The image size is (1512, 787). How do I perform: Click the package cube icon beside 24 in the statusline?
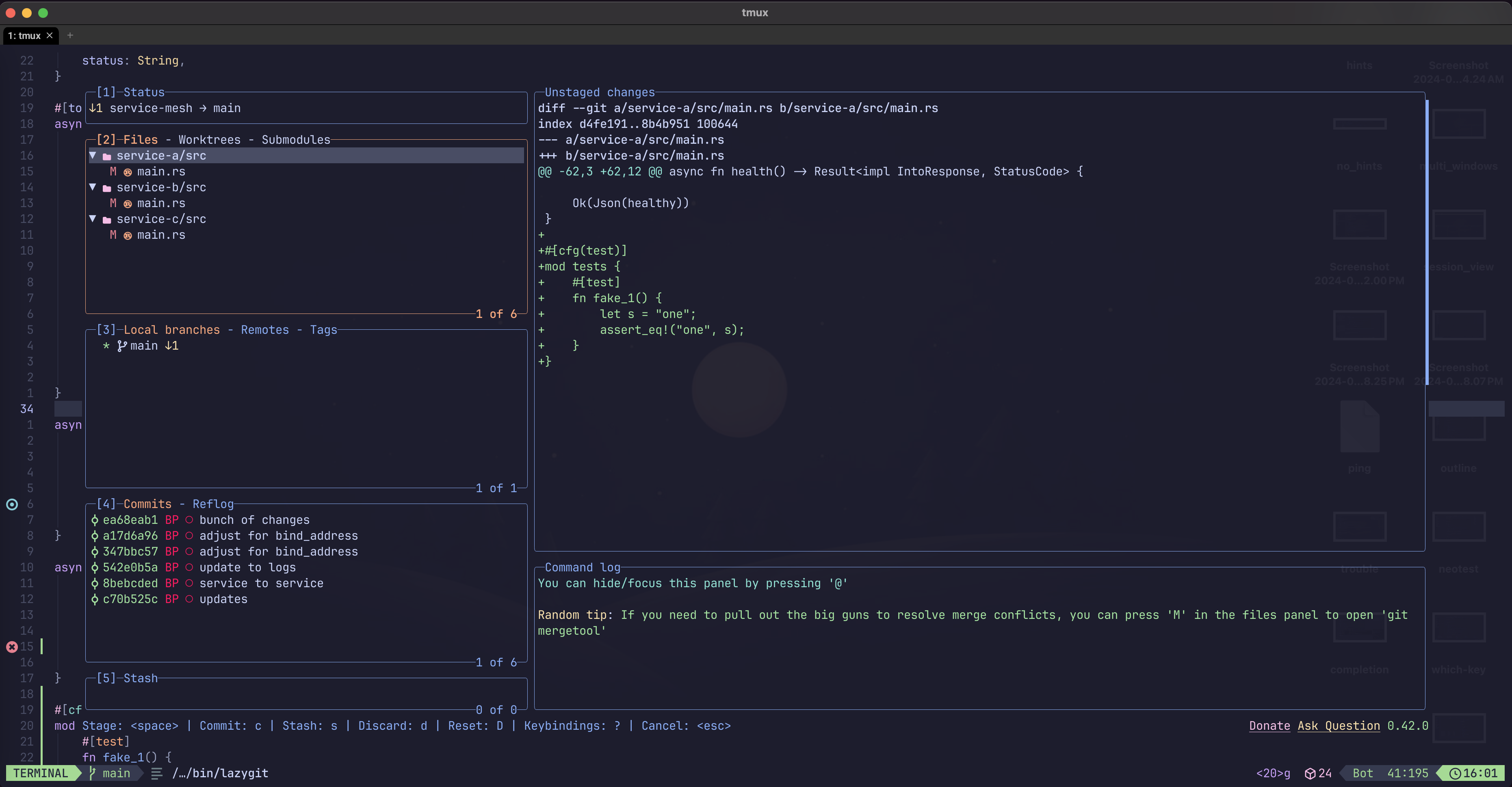click(x=1310, y=774)
